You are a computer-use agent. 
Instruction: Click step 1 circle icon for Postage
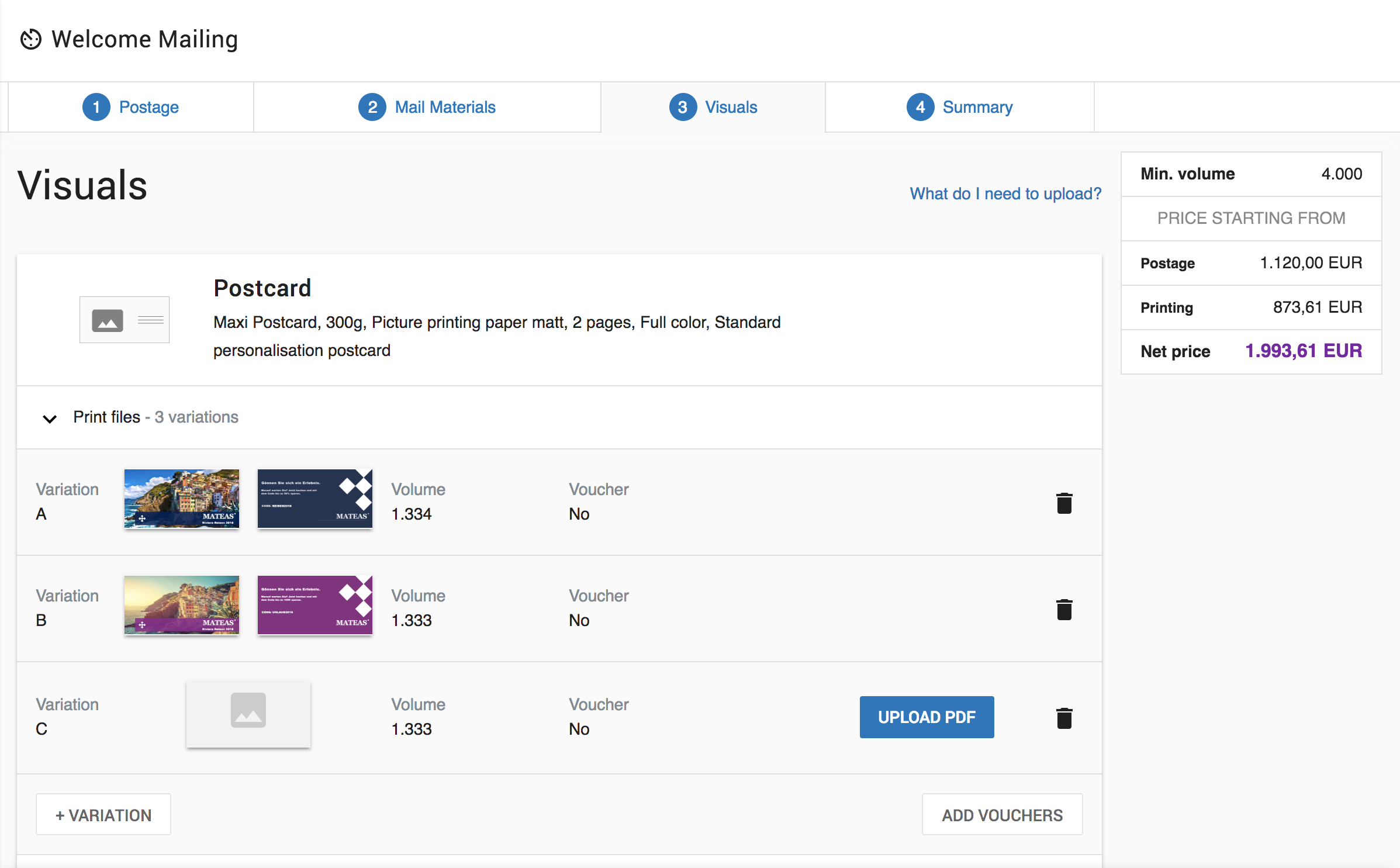click(x=96, y=108)
